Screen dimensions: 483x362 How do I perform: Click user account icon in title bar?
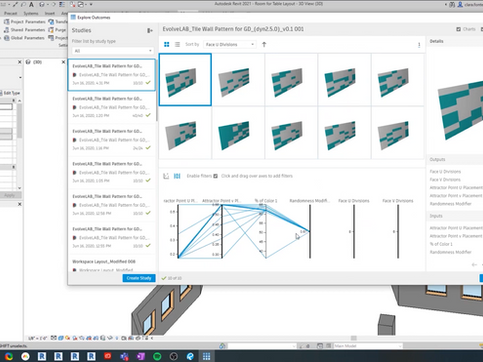(460, 4)
